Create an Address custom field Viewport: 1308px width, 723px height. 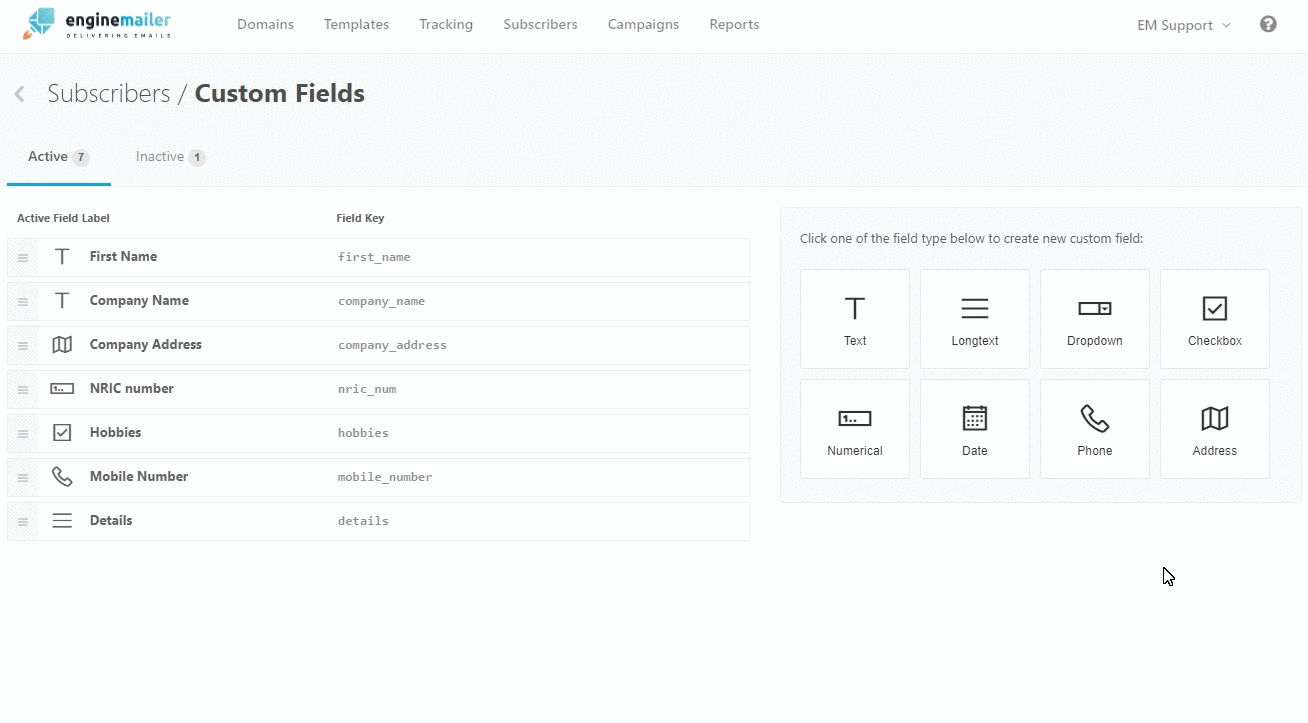point(1215,429)
